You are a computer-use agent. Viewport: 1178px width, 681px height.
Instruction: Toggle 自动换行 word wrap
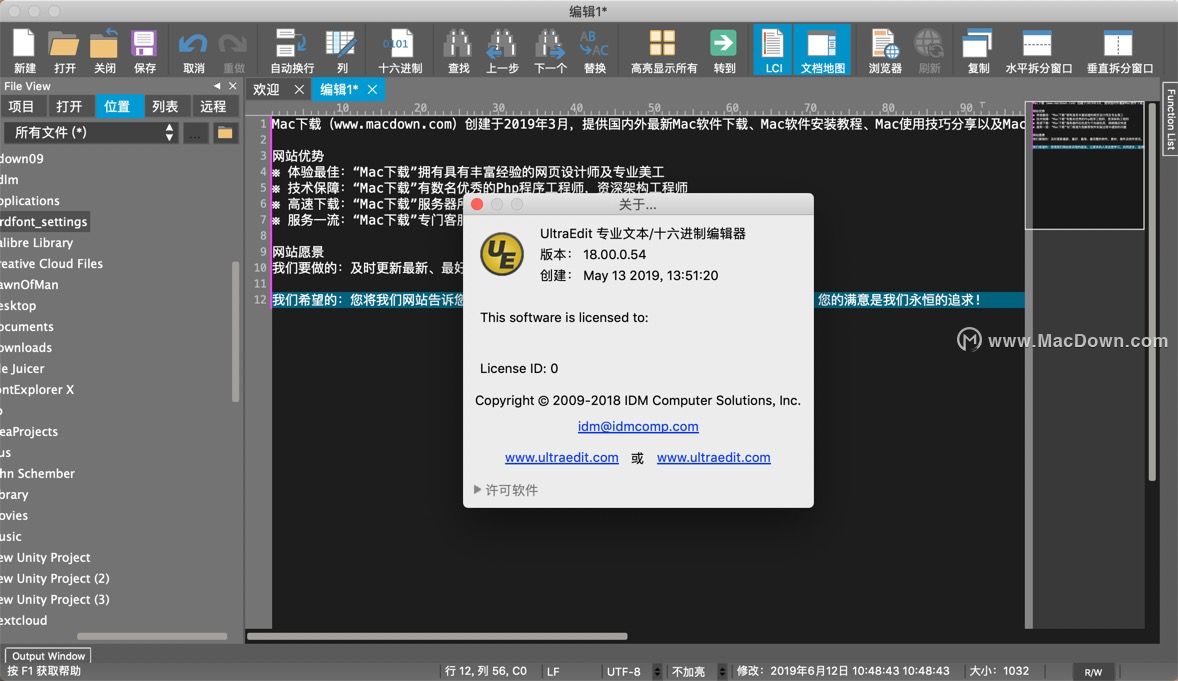pyautogui.click(x=291, y=50)
